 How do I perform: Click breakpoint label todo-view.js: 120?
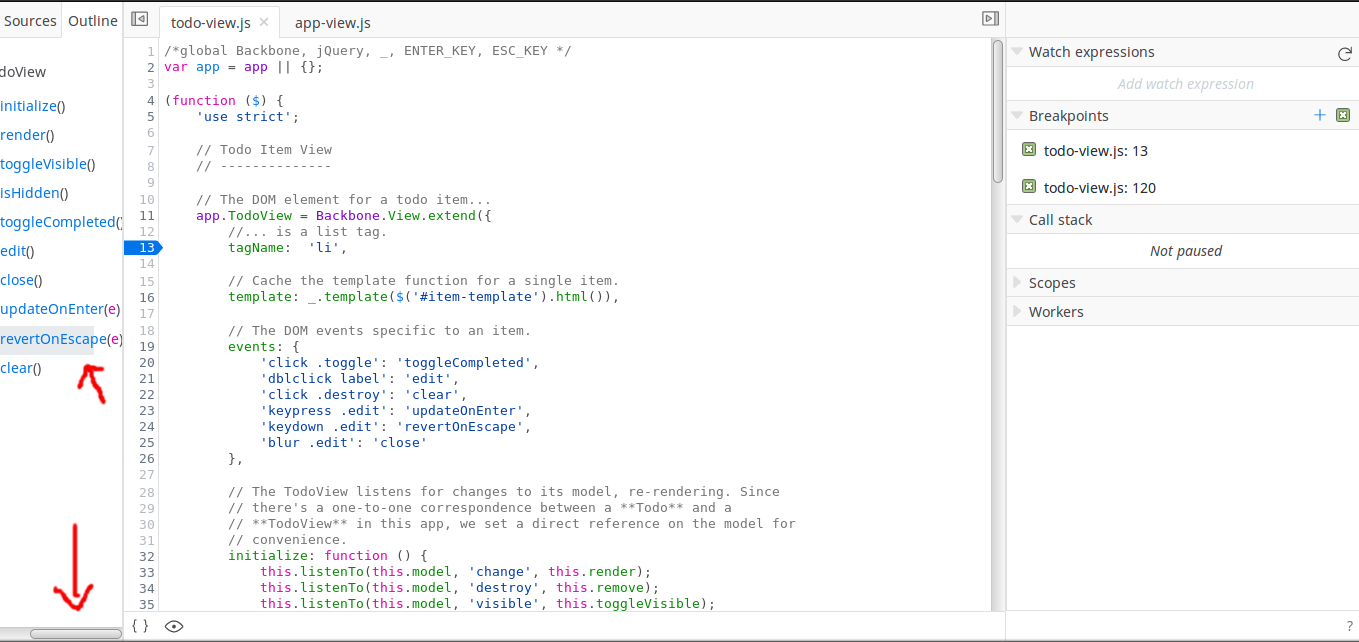pos(1100,187)
